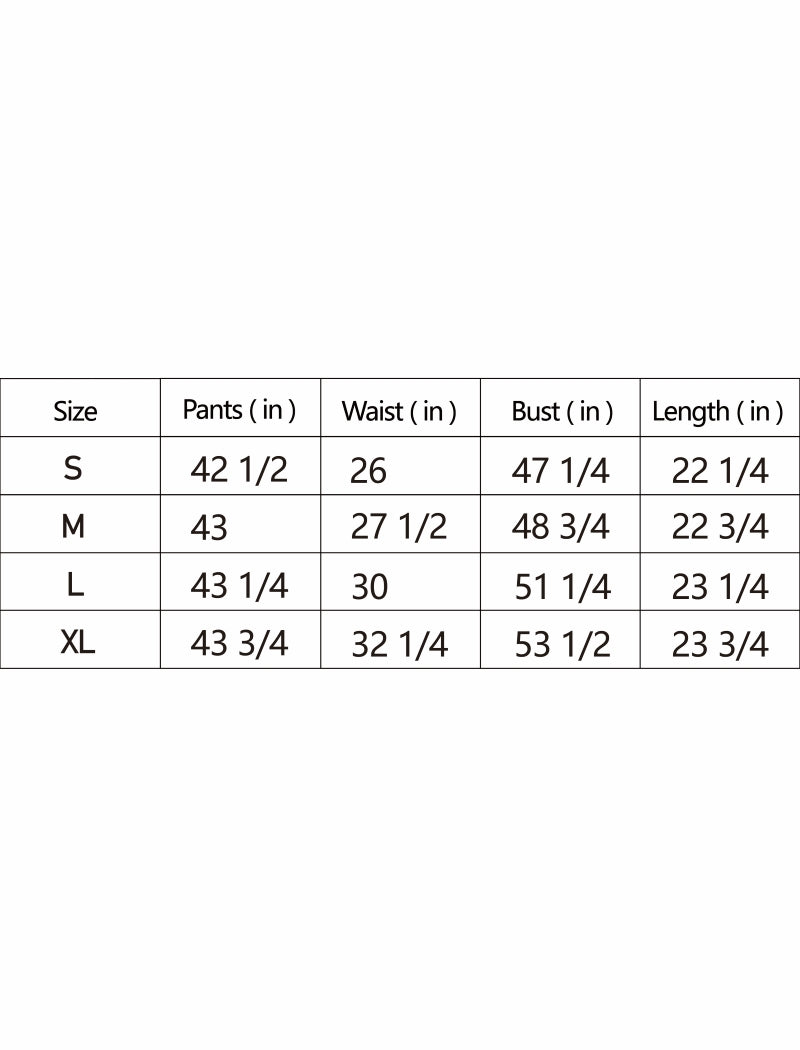The width and height of the screenshot is (800, 1050).
Task: Click the Pants ( in ) header cell
Action: coord(240,410)
